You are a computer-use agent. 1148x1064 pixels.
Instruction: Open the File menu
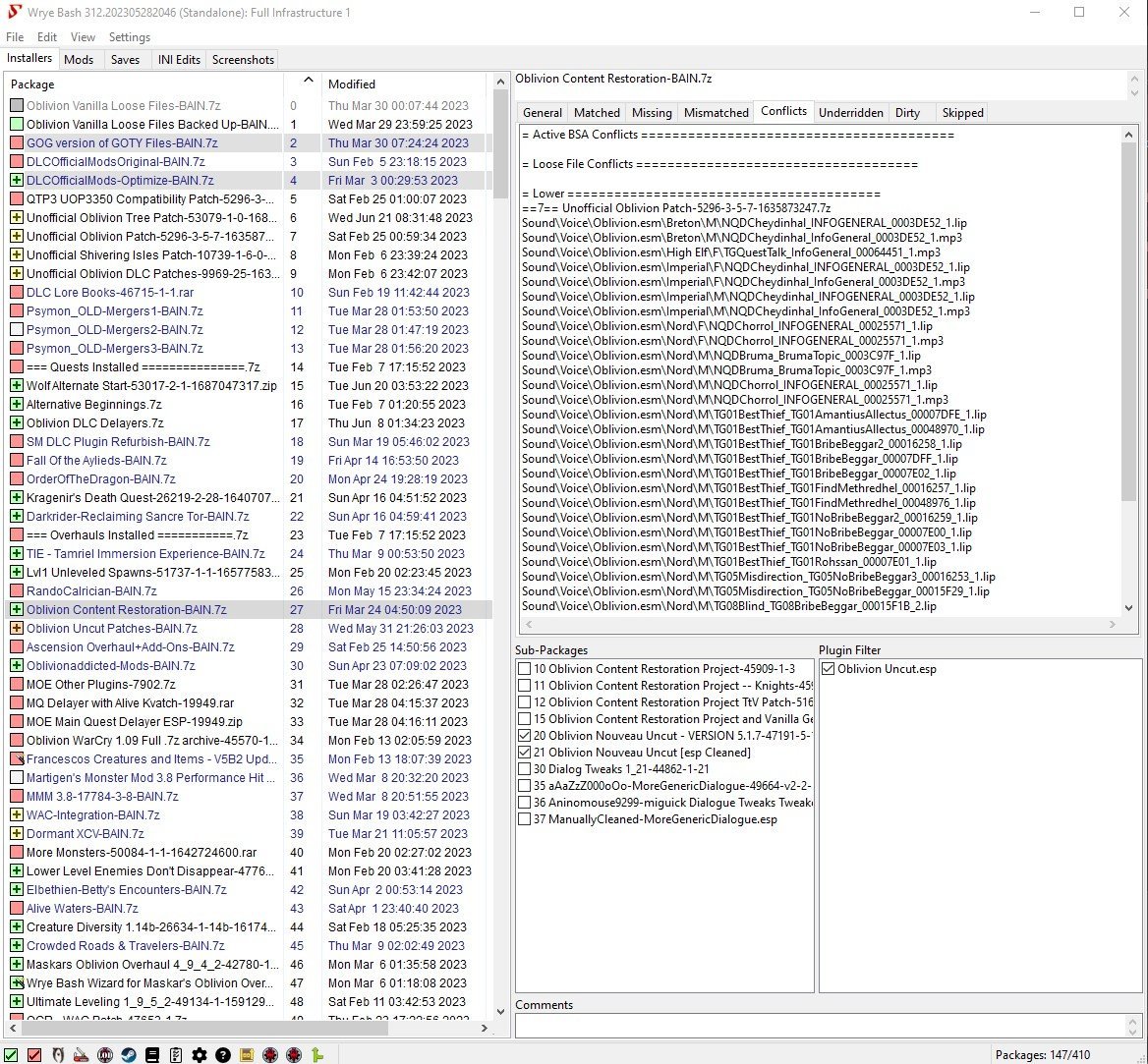tap(15, 37)
